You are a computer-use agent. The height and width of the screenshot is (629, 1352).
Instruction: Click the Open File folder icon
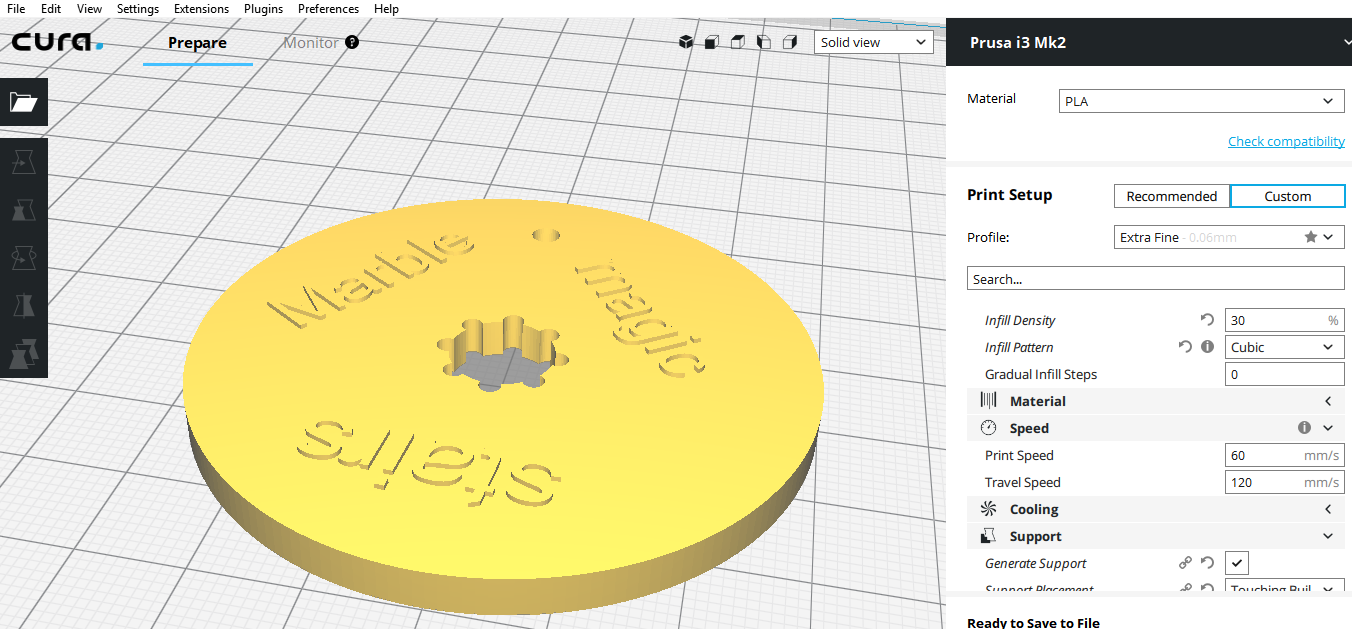[x=23, y=102]
